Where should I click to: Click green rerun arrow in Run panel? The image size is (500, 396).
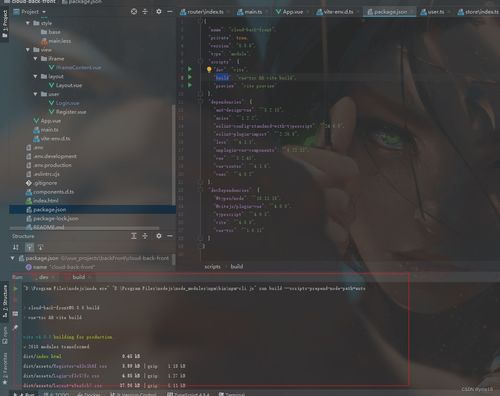coord(15,289)
